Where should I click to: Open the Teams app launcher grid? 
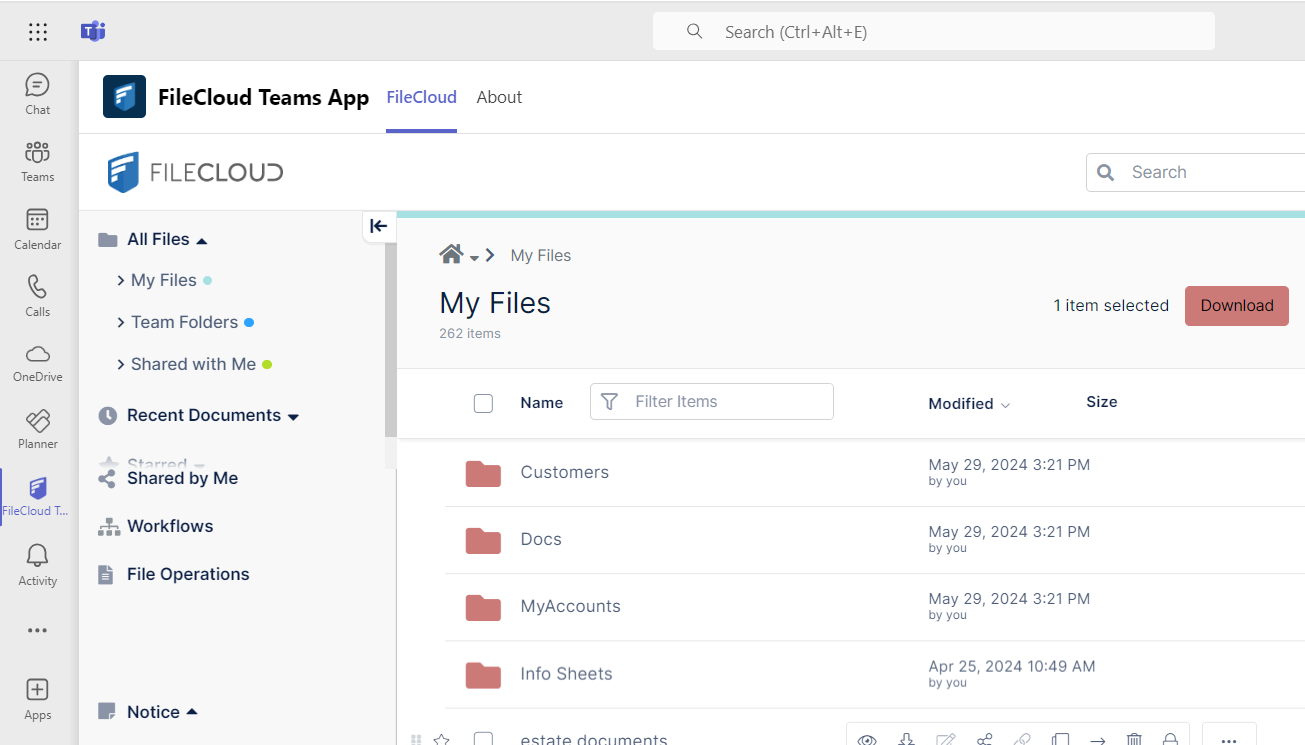pyautogui.click(x=38, y=32)
